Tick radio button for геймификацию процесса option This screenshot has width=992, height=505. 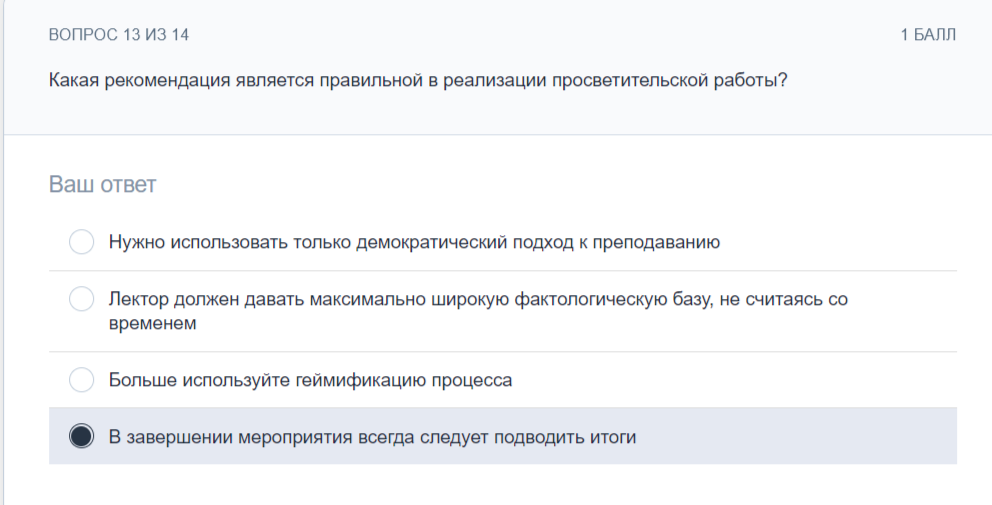click(82, 380)
